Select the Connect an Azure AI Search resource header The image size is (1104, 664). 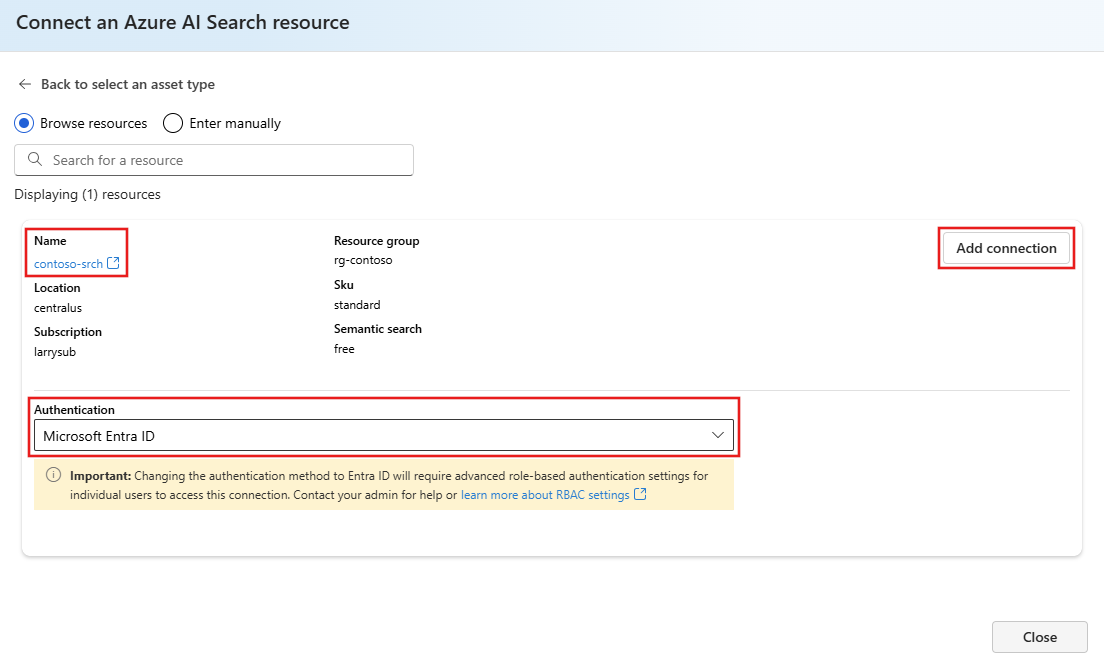(181, 22)
